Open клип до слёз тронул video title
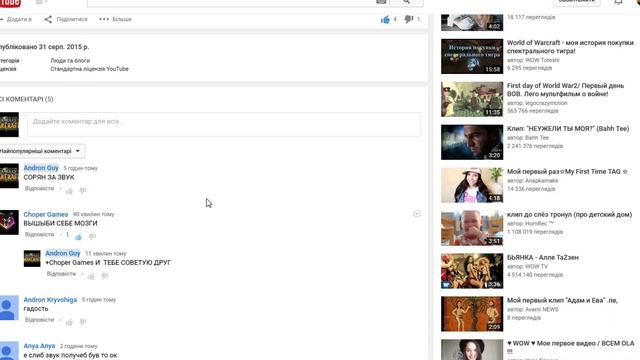Image resolution: width=640 pixels, height=360 pixels. click(x=569, y=214)
